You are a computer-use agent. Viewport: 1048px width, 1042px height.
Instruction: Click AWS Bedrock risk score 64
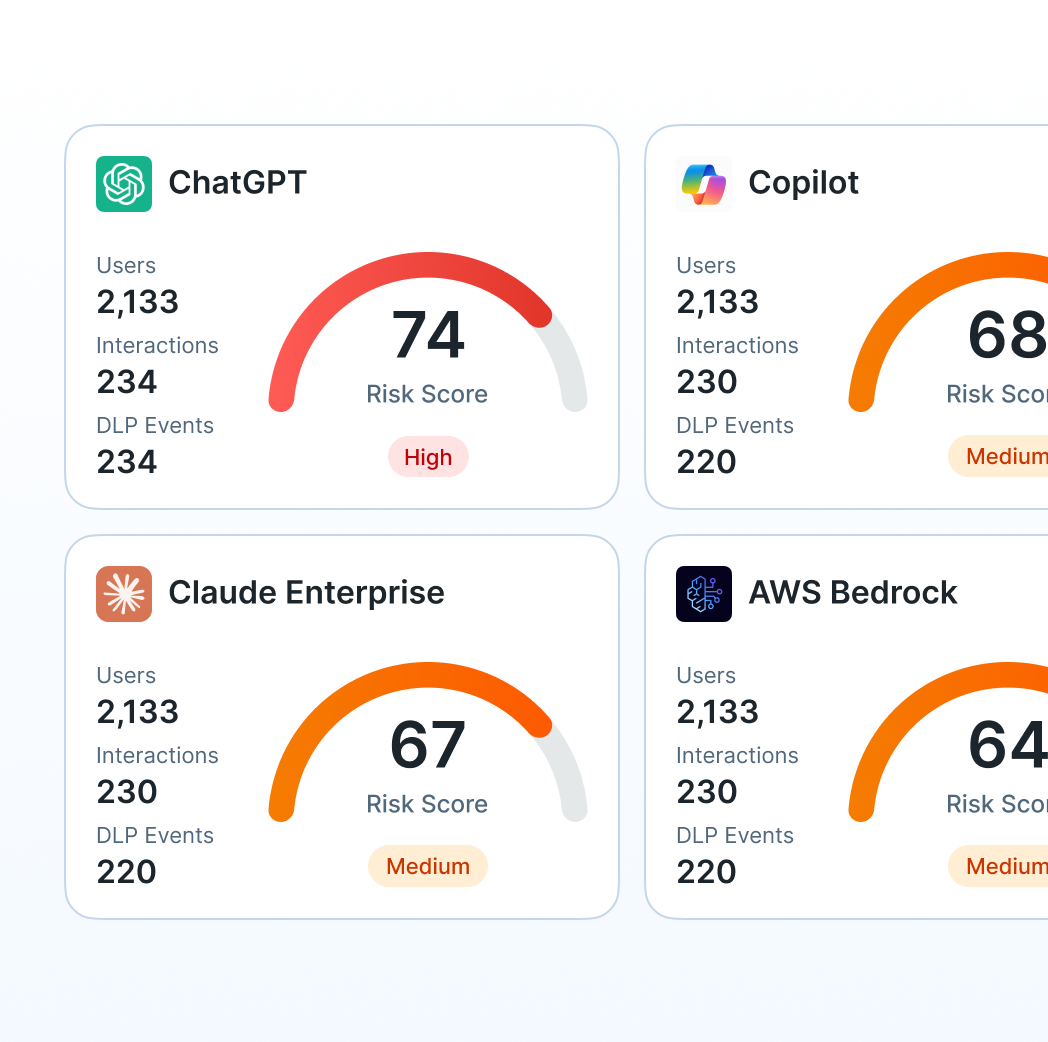1008,745
